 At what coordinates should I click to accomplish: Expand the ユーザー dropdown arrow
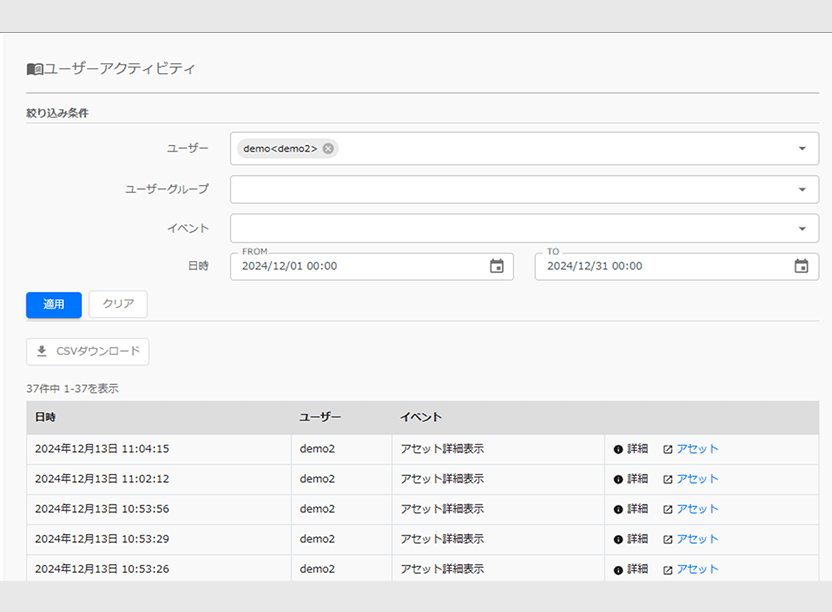(x=802, y=149)
